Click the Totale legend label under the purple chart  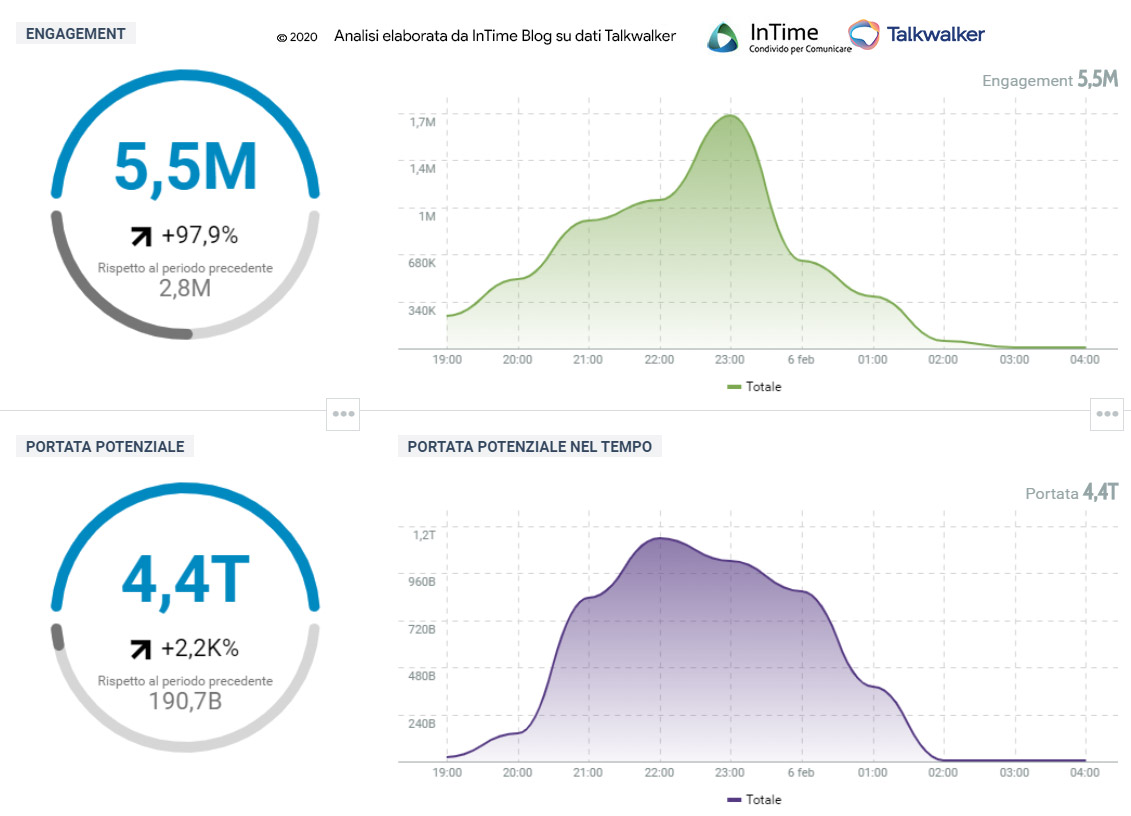763,799
